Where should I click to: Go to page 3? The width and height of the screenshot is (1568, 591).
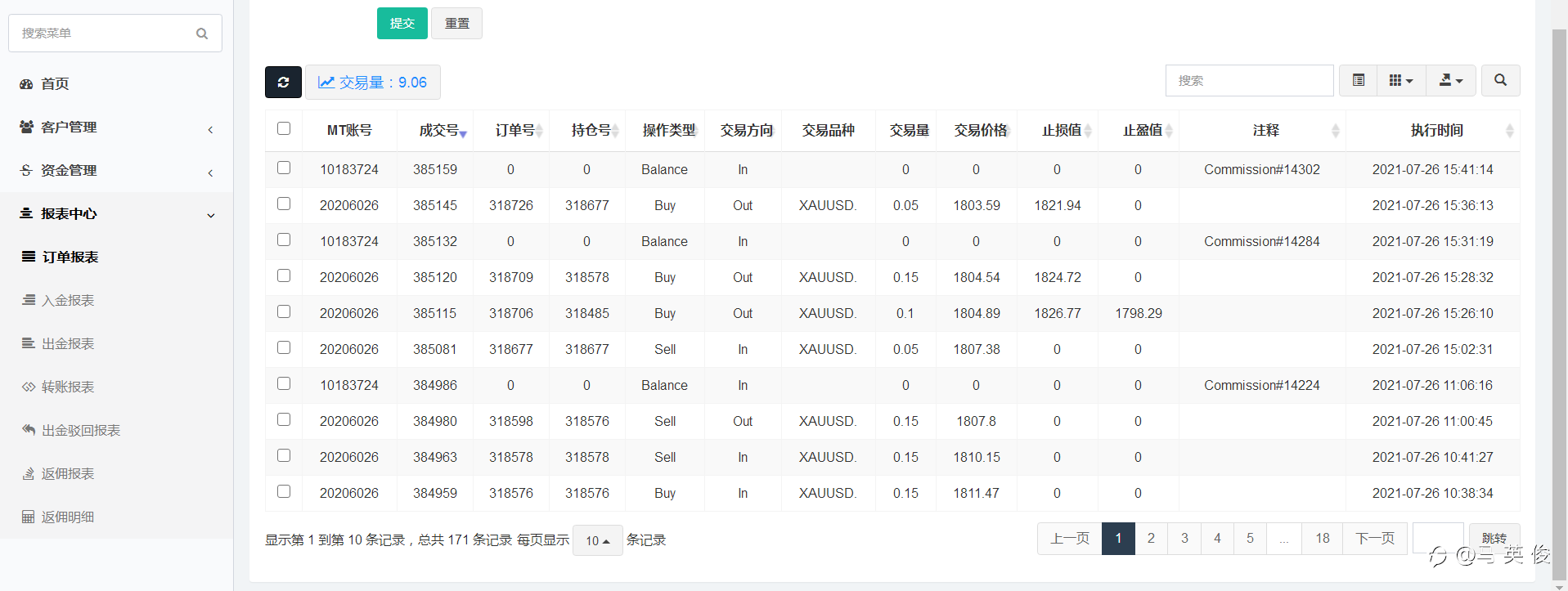tap(1184, 539)
